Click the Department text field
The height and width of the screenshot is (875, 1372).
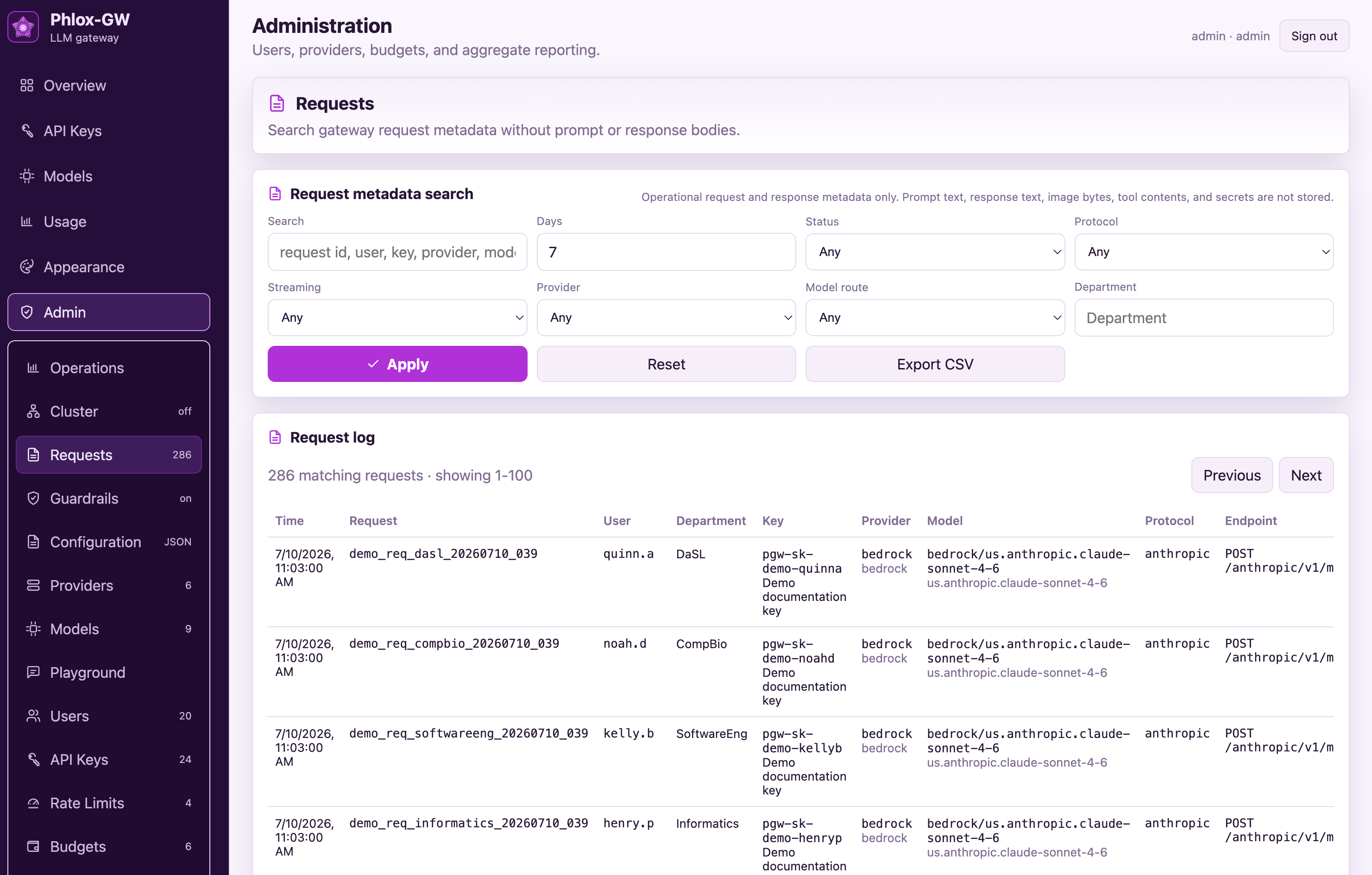[x=1204, y=318]
